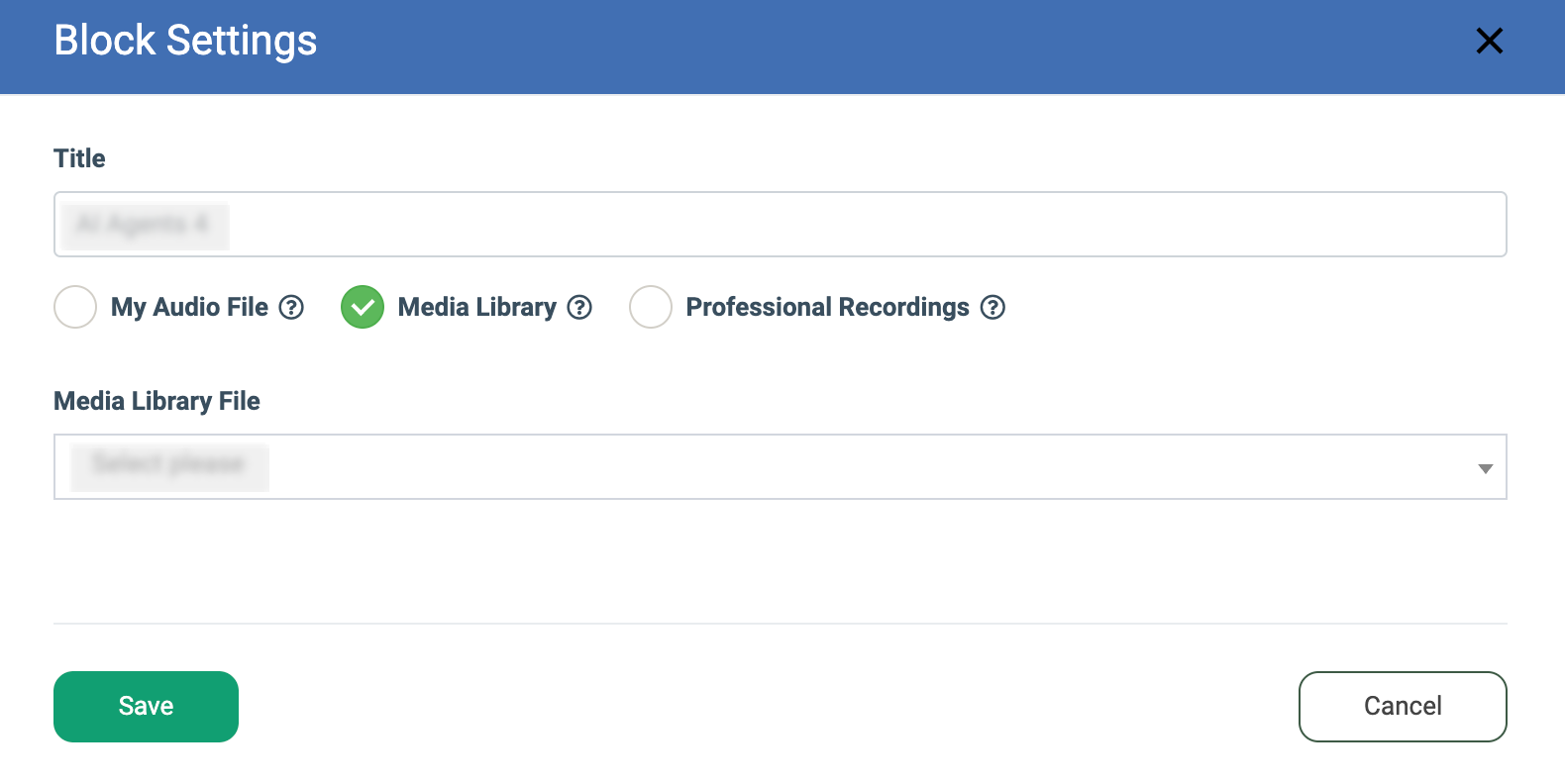Click the Cancel button
The image size is (1565, 784).
(1402, 706)
